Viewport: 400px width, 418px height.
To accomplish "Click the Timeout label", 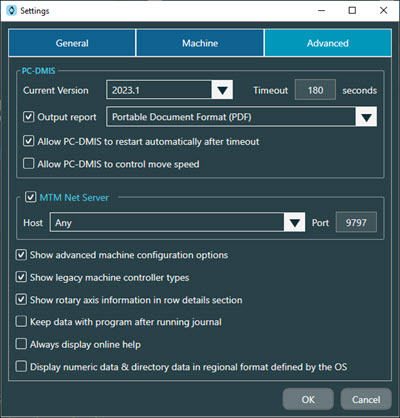I will click(270, 90).
